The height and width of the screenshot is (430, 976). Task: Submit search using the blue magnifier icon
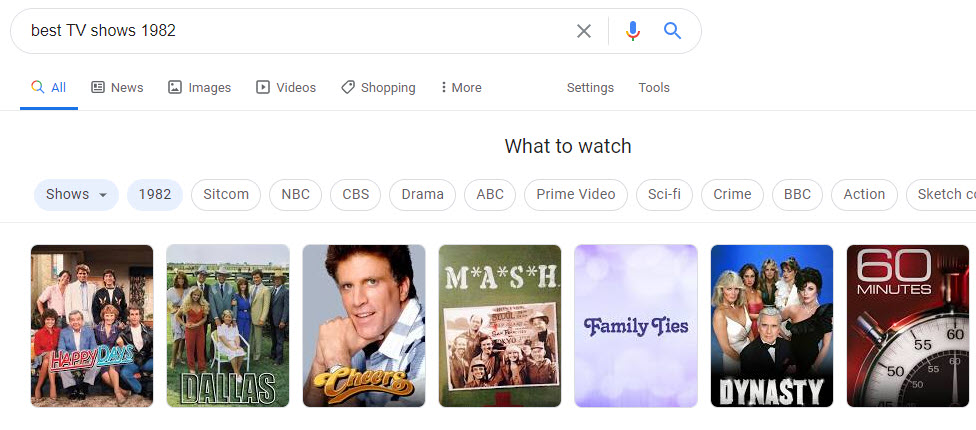(x=673, y=31)
